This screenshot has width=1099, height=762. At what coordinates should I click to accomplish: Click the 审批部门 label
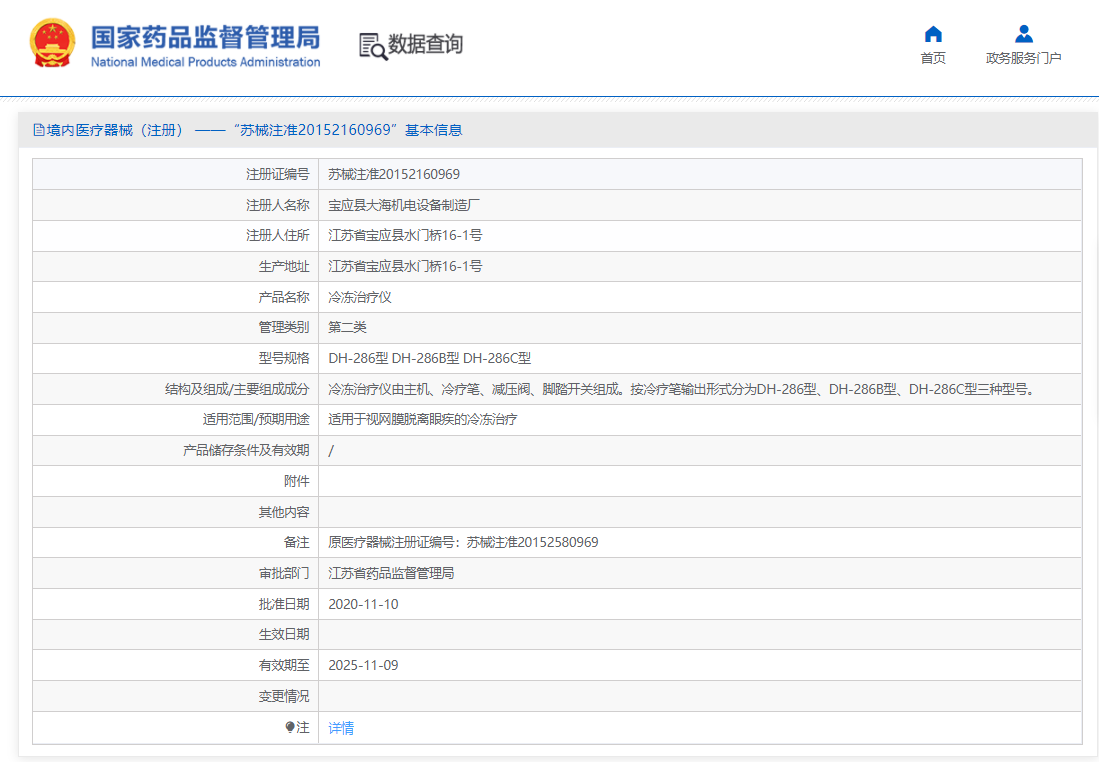284,573
